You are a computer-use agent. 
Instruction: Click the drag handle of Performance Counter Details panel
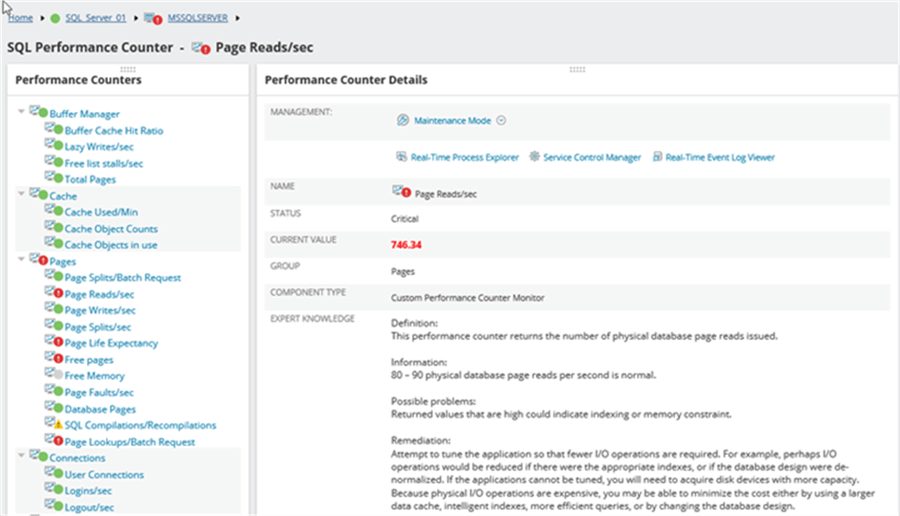coord(577,69)
